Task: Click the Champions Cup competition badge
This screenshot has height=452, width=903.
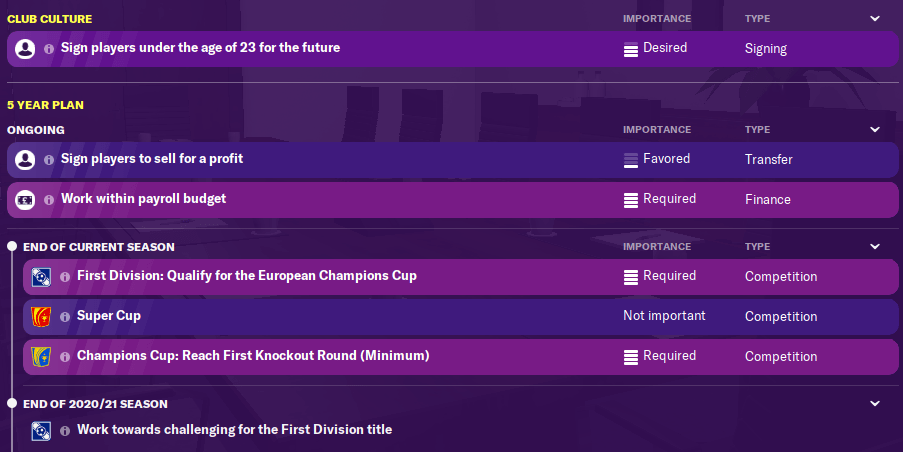Action: coord(41,356)
